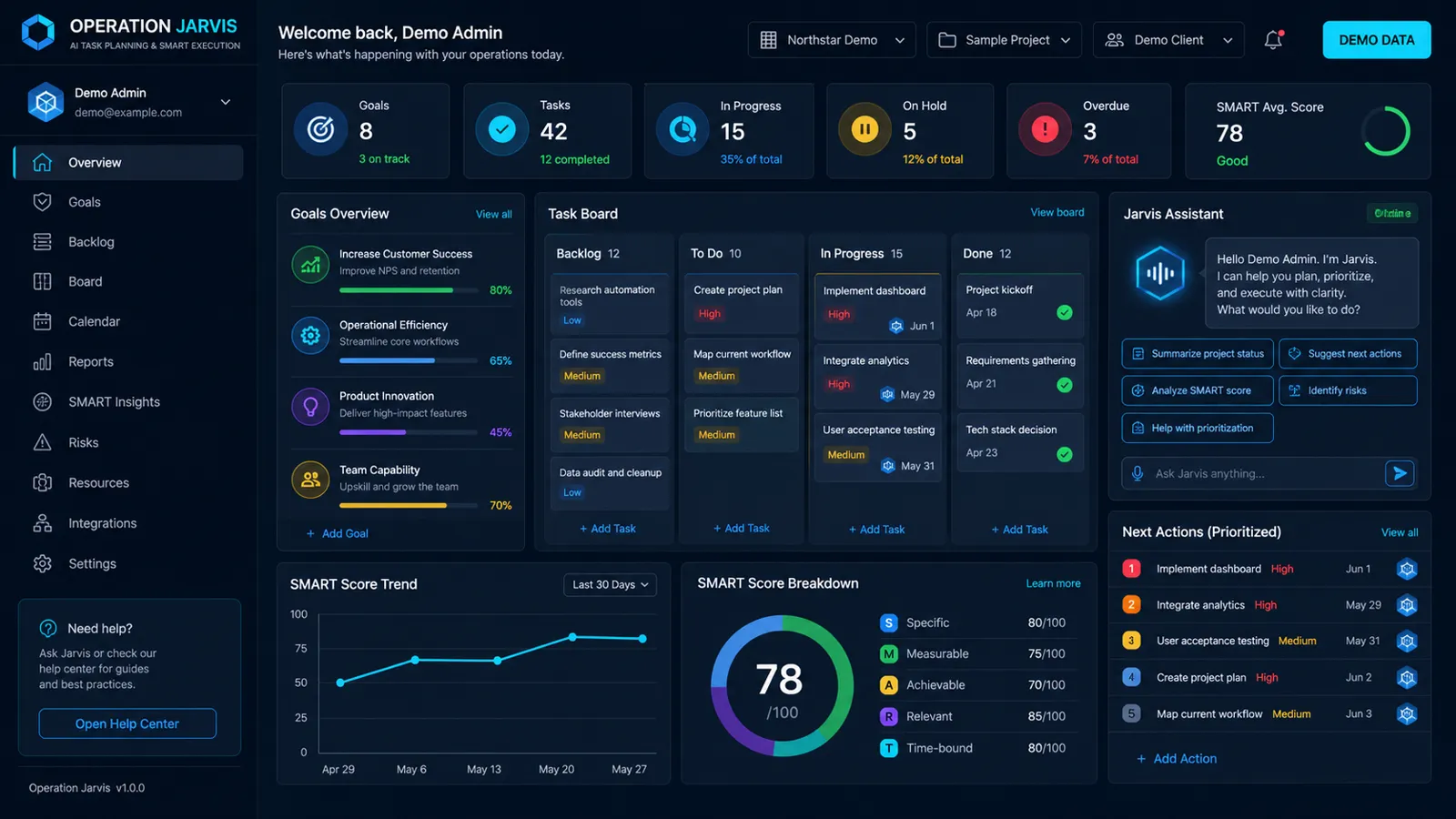Click the Jarvis Assistant voice avatar icon
Screen dimensions: 1456x819
(x=1160, y=273)
